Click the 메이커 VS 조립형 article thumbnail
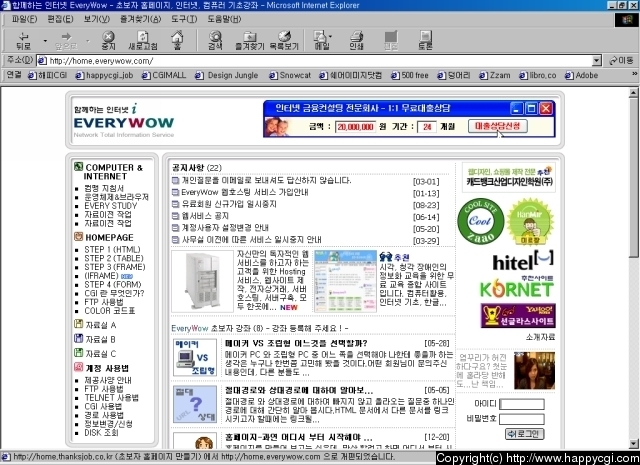Viewport: 640px width, 465px height. click(195, 357)
